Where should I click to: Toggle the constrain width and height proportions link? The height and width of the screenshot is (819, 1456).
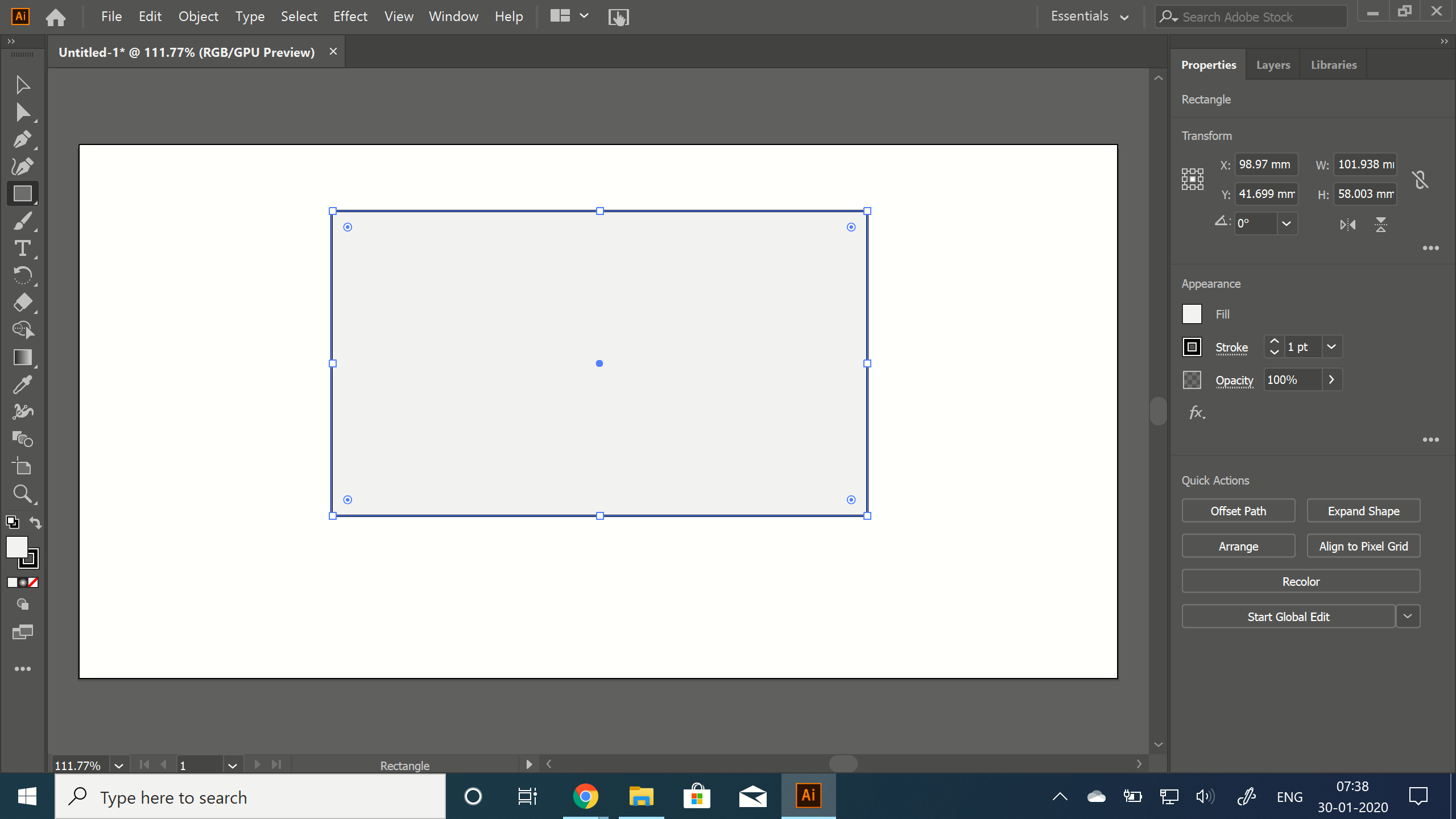[1420, 179]
